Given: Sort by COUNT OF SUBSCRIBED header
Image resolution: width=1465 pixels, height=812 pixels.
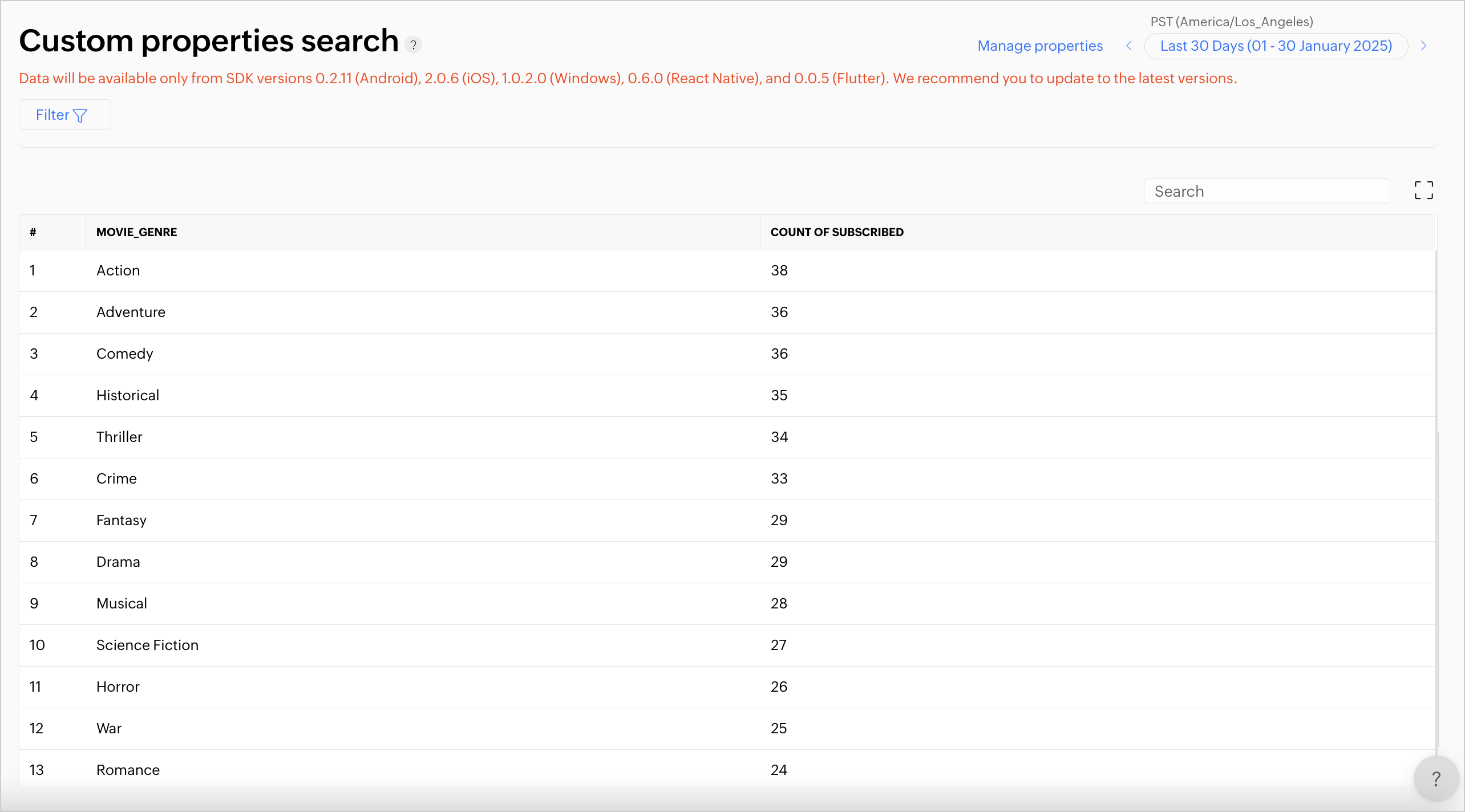Looking at the screenshot, I should pyautogui.click(x=836, y=232).
